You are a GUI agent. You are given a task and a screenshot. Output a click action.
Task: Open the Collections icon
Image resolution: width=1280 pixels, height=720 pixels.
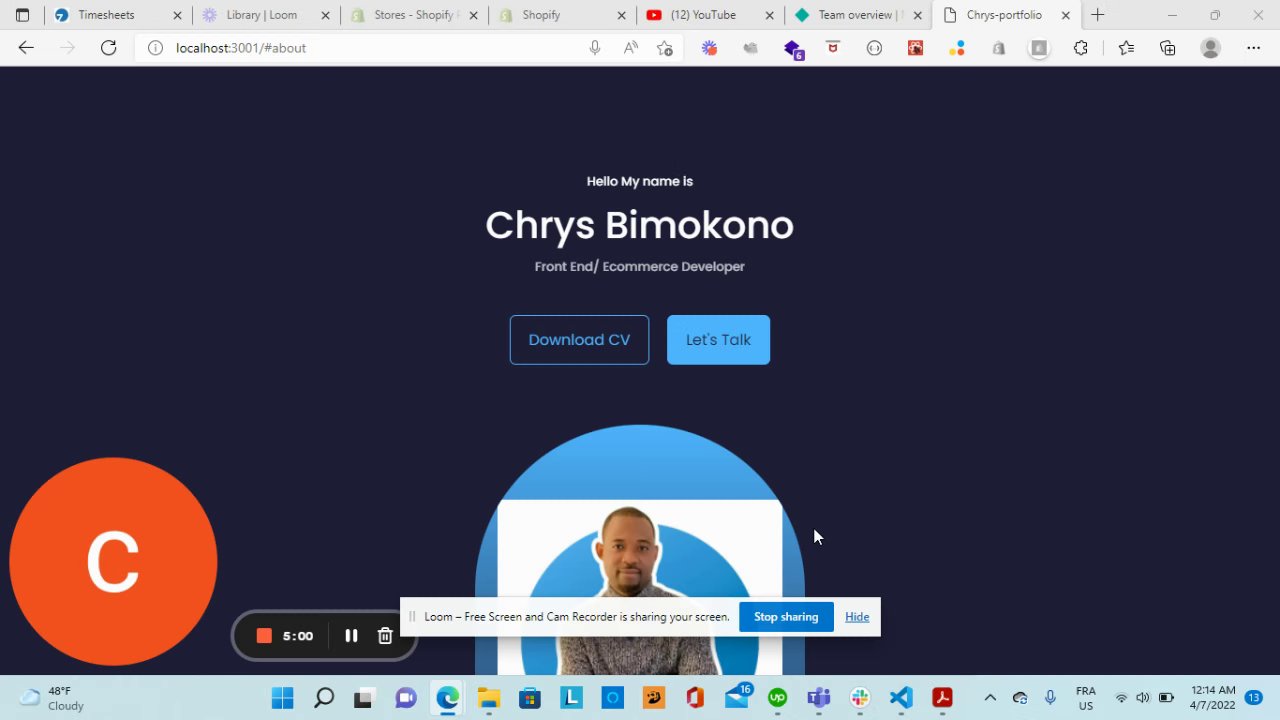click(x=1167, y=48)
